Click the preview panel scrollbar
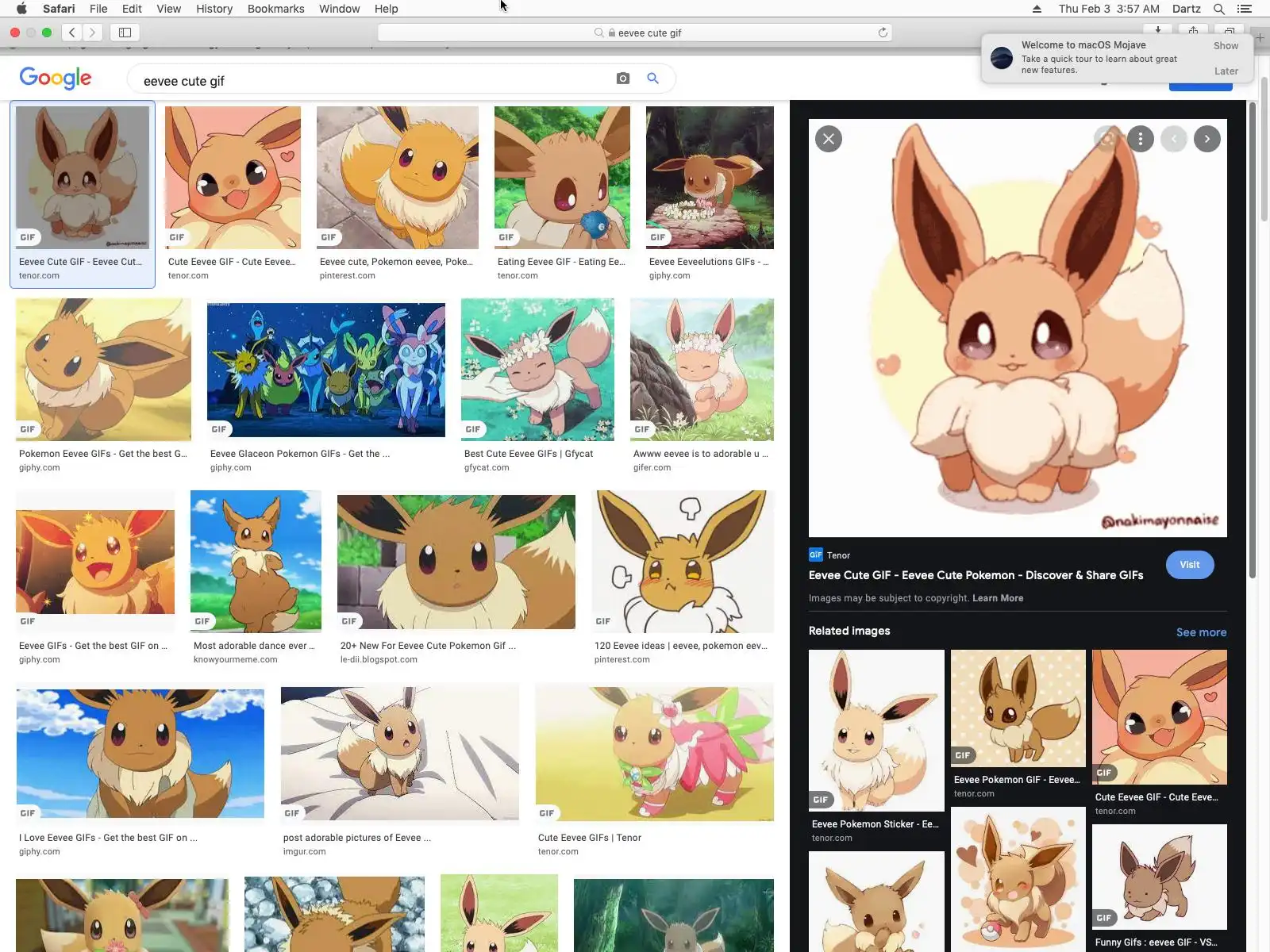 1253,340
